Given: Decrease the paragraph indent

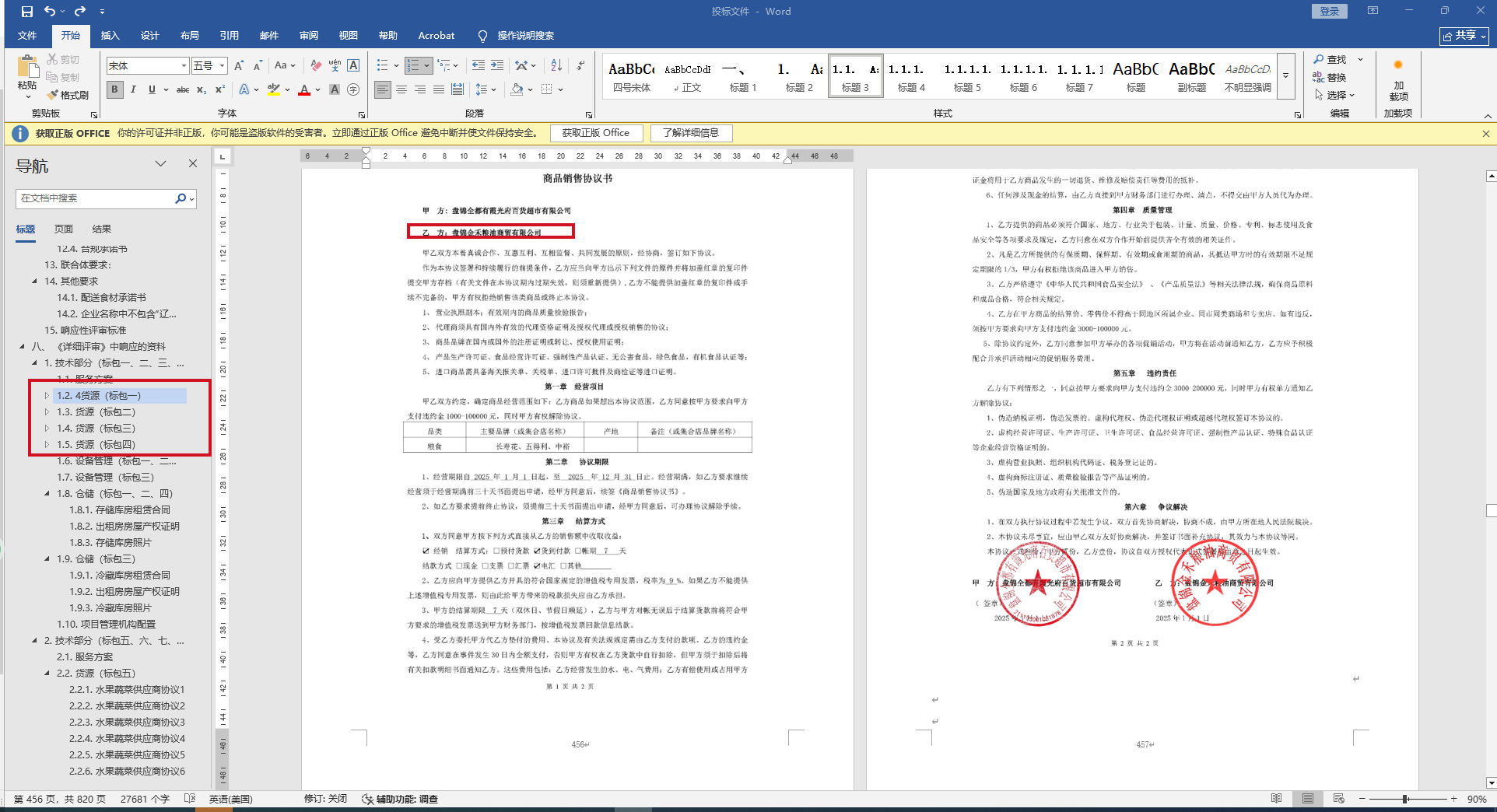Looking at the screenshot, I should click(x=479, y=65).
